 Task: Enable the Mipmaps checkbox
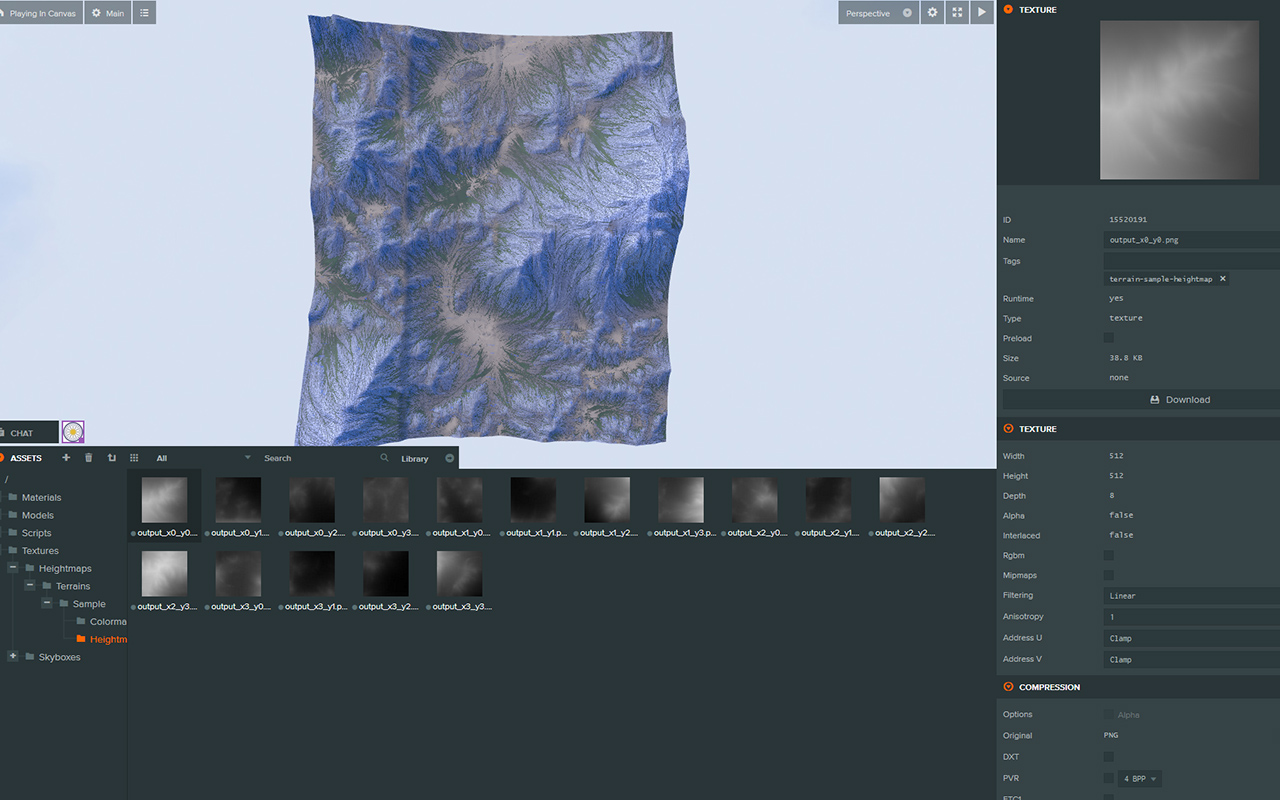(x=1108, y=575)
